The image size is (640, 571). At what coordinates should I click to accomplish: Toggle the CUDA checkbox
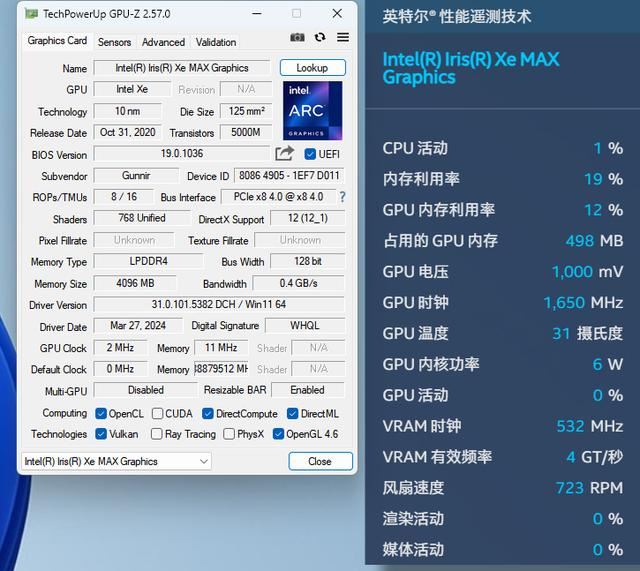click(x=157, y=413)
